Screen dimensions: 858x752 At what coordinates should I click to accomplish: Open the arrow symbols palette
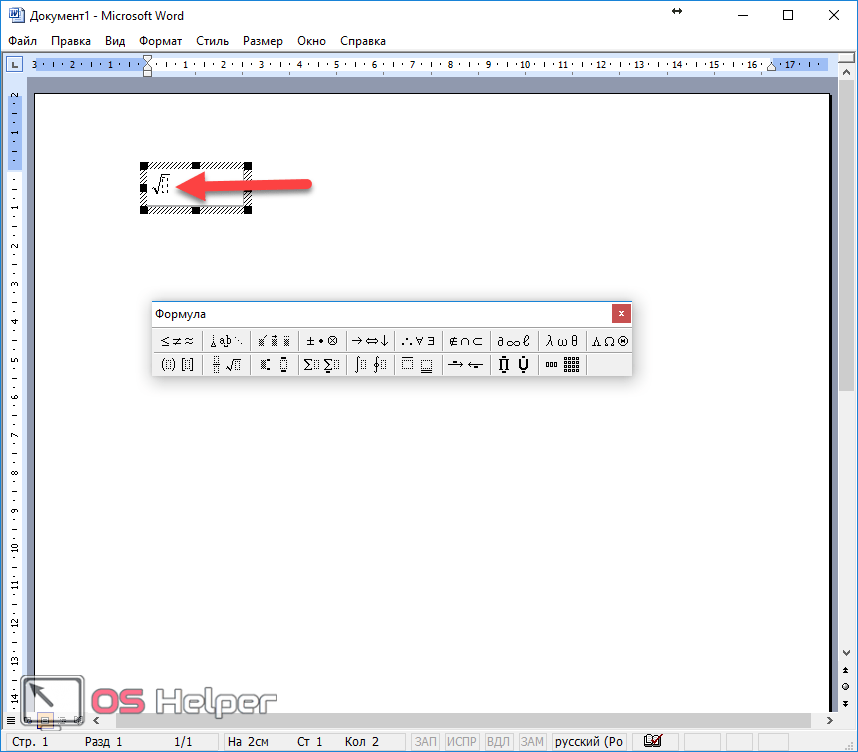[x=370, y=341]
